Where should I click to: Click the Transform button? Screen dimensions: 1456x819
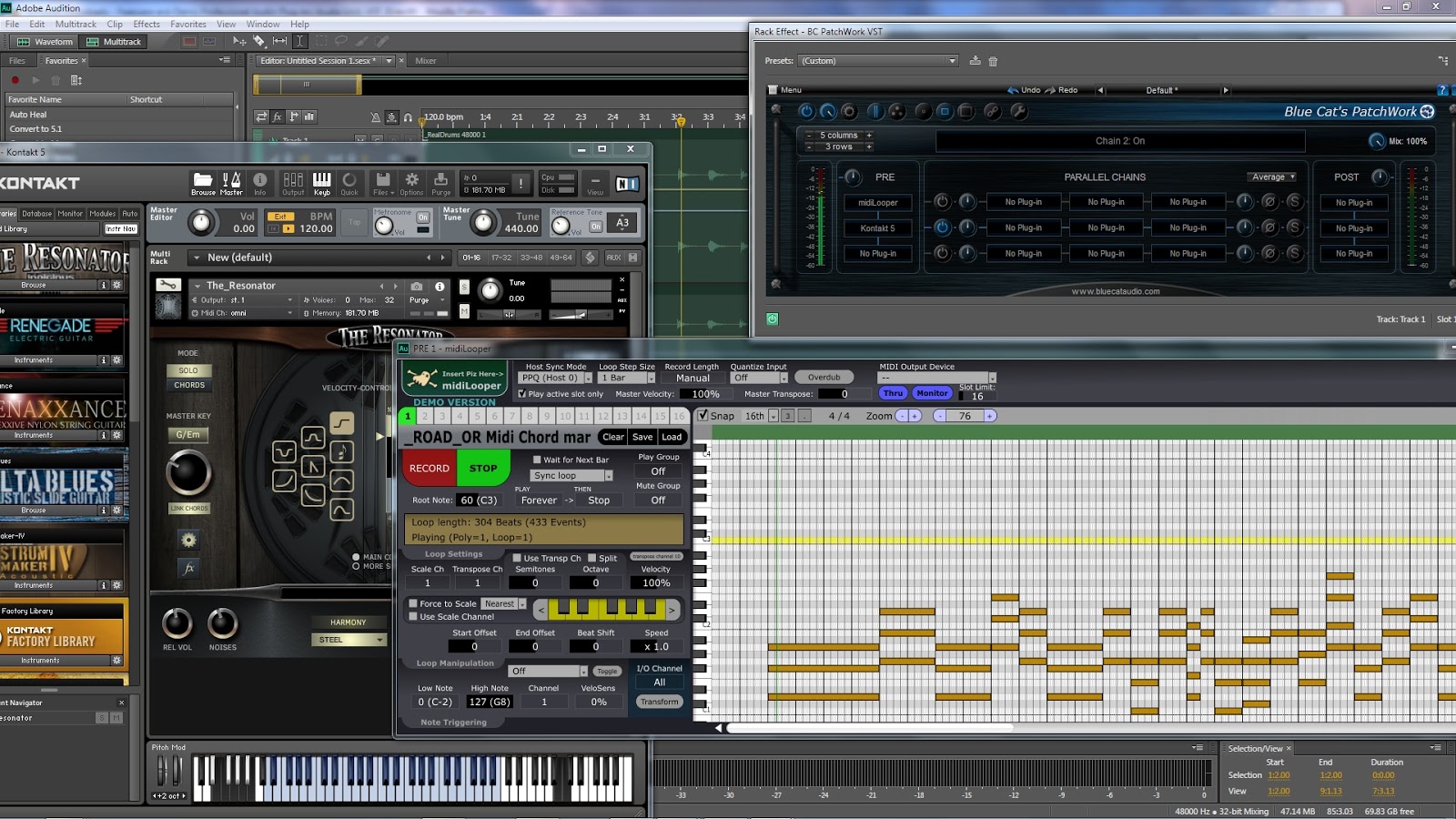click(x=659, y=702)
